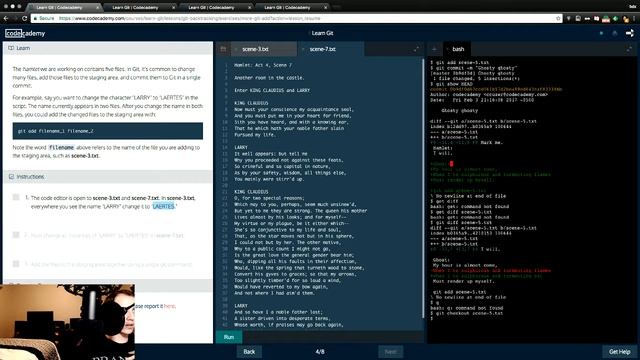Image resolution: width=640 pixels, height=360 pixels.
Task: Expand the code editor to fullscreen
Action: [416, 49]
